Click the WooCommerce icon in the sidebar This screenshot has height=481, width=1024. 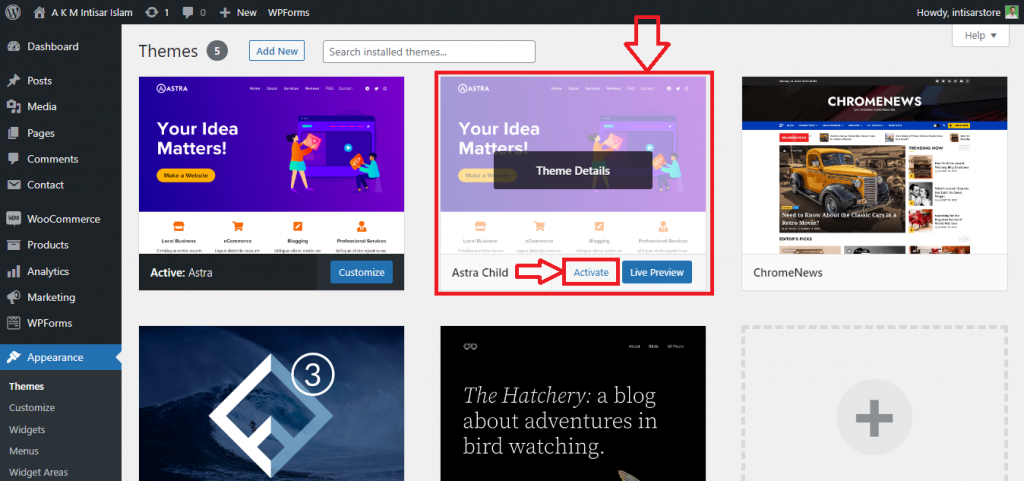(14, 219)
